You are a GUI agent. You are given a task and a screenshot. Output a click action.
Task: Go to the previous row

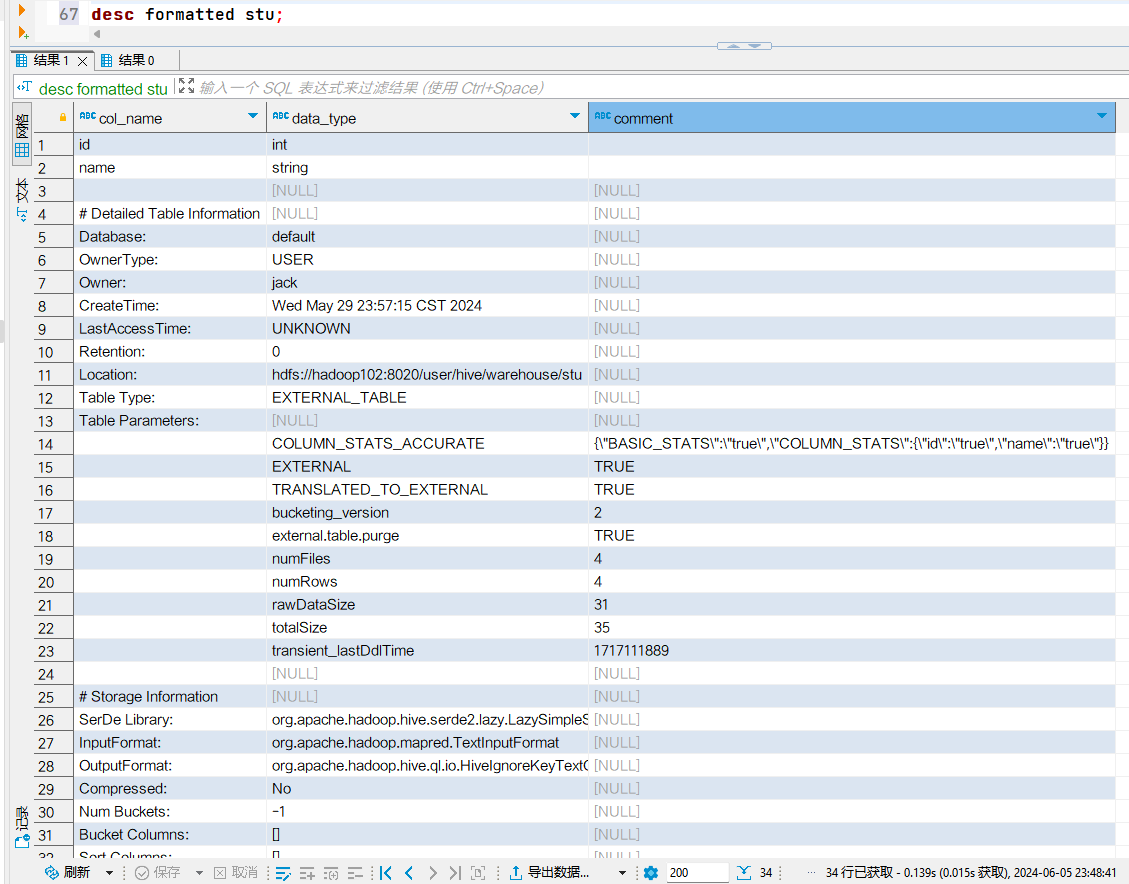coord(409,873)
